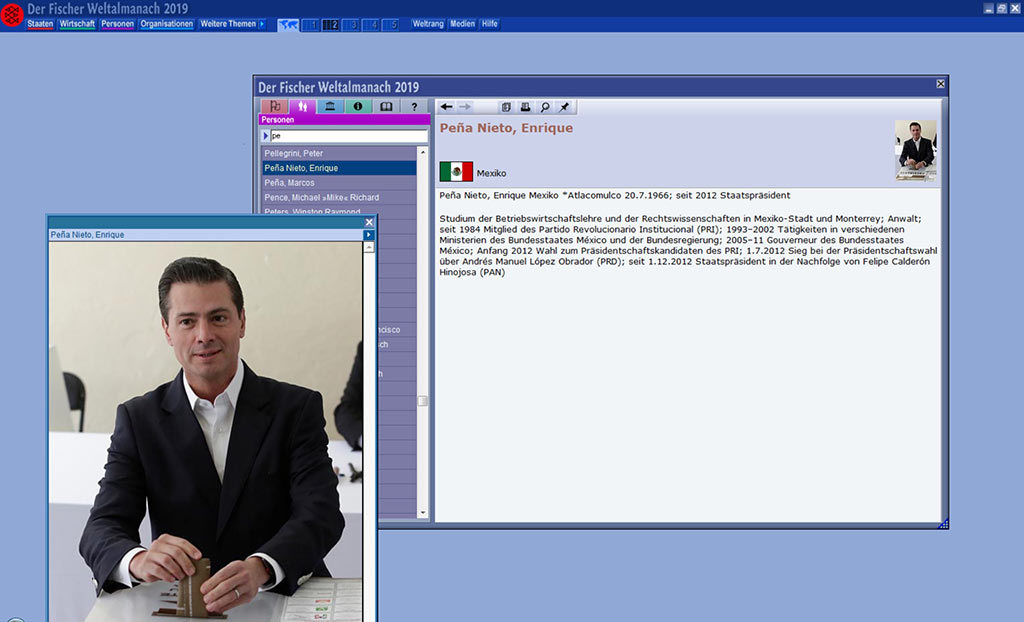Screen dimensions: 1024x622
Task: Switch to window slot 5
Action: coord(391,25)
